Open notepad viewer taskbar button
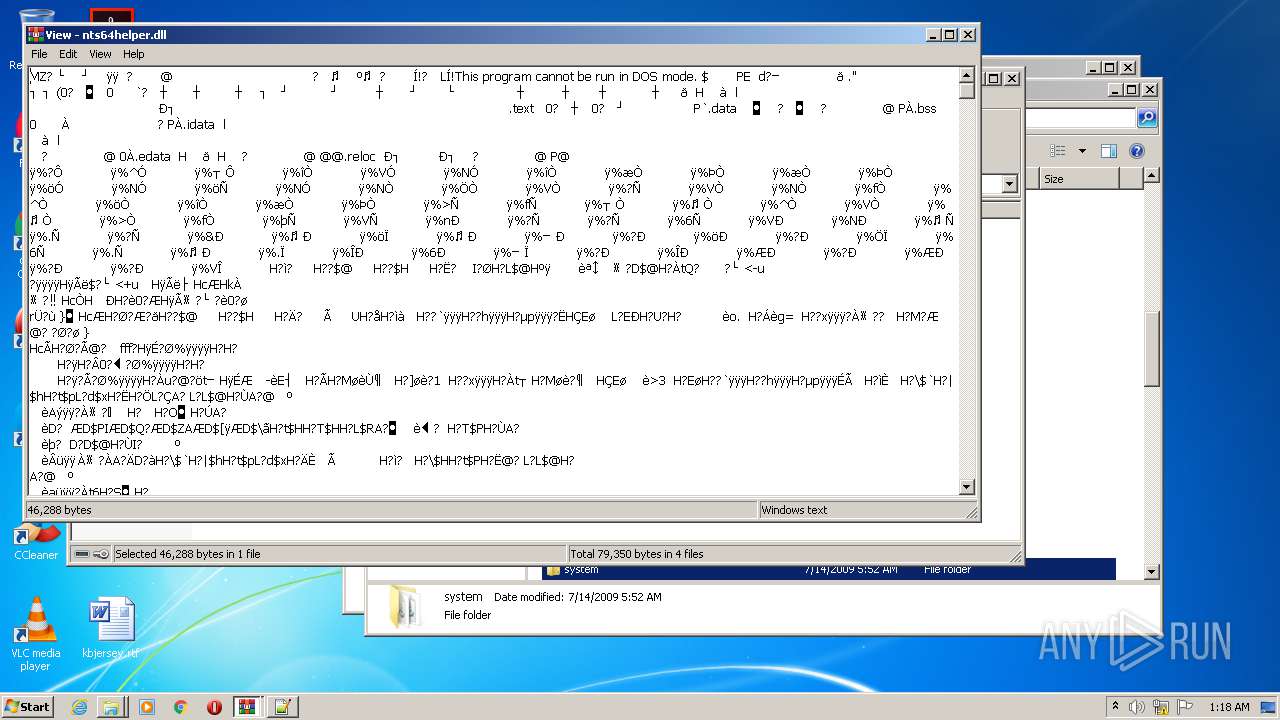Image resolution: width=1280 pixels, height=720 pixels. click(281, 707)
